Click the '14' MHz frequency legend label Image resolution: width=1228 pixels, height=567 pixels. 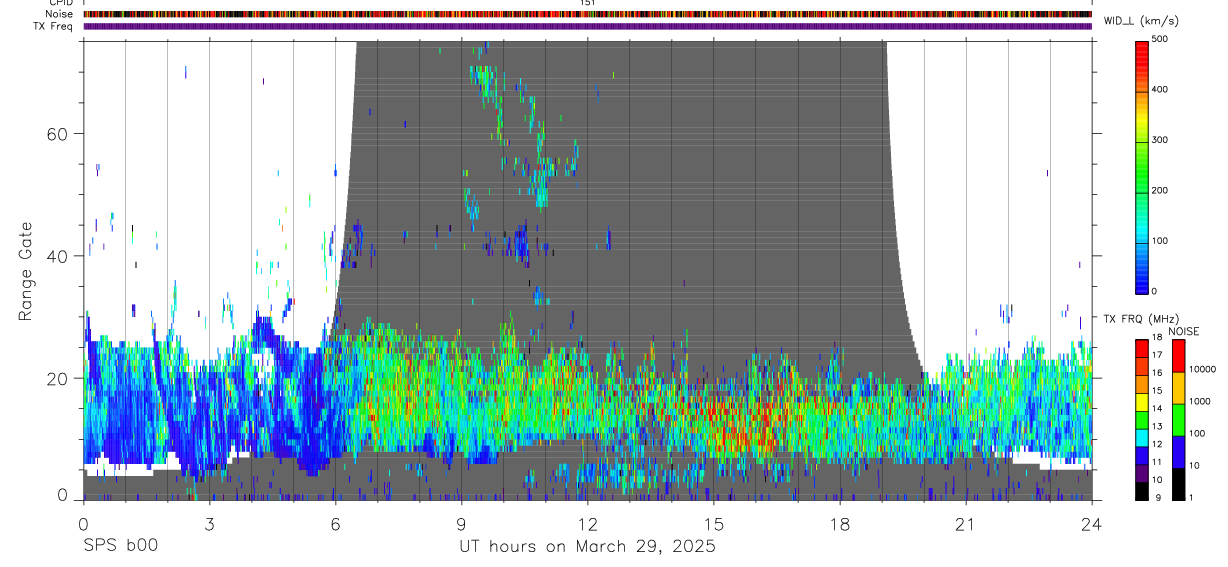point(1158,409)
